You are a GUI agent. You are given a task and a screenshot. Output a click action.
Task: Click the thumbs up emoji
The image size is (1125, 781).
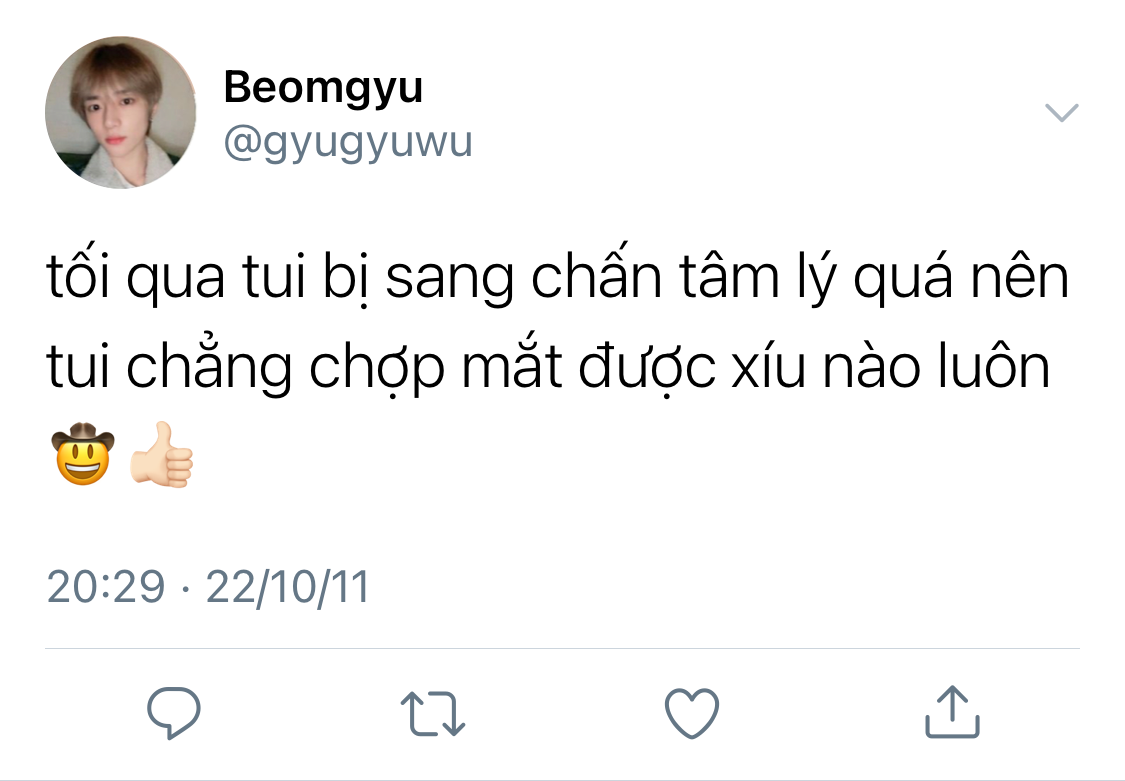(161, 454)
